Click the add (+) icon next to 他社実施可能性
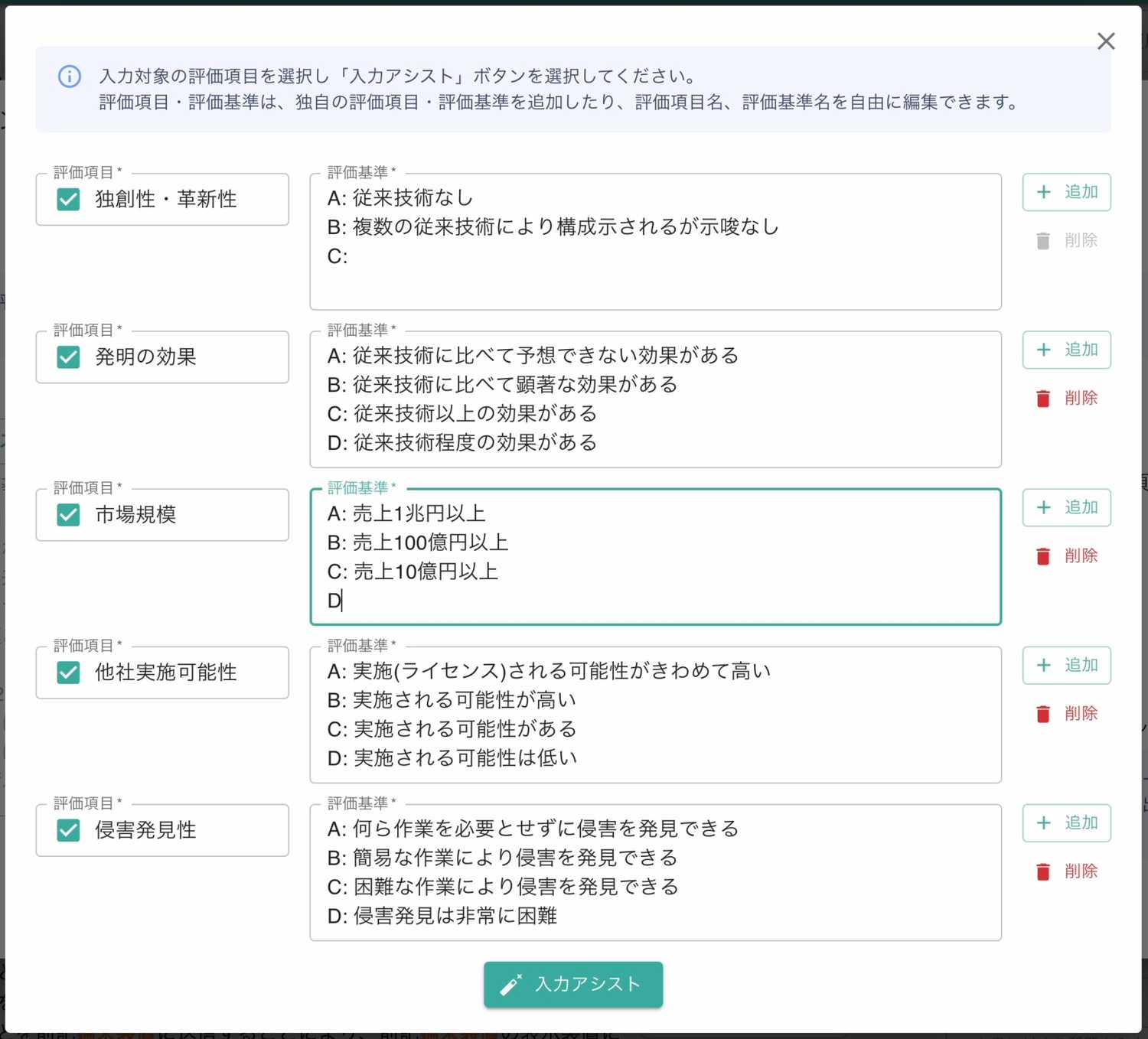Viewport: 1148px width, 1039px height. click(1042, 665)
